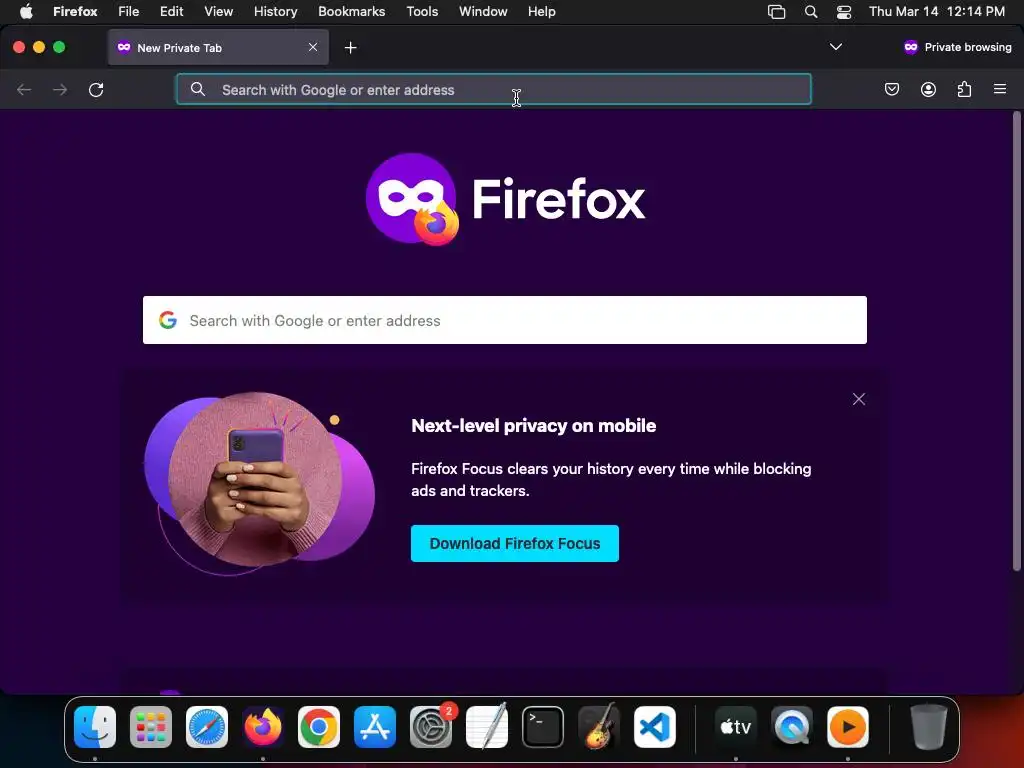
Task: Click Download Firefox Focus button
Action: [x=515, y=543]
